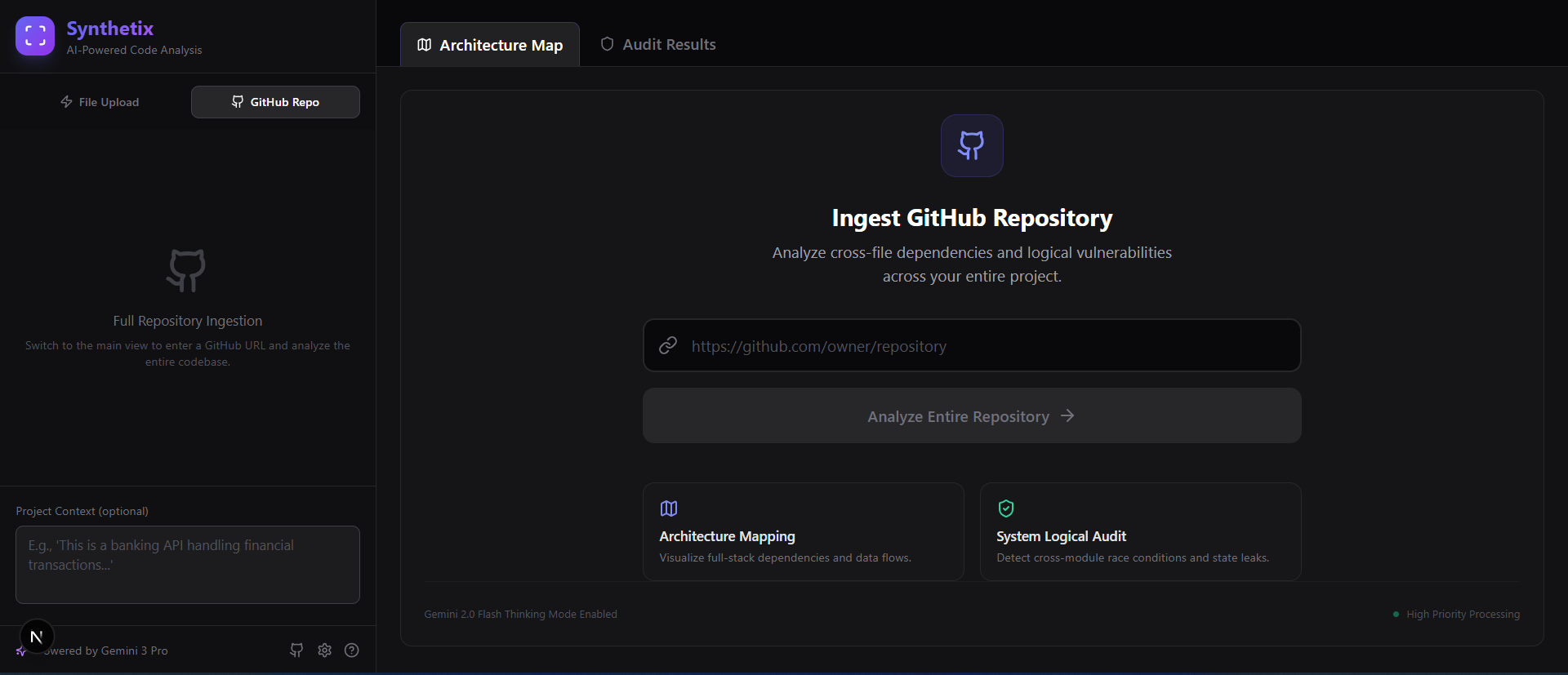Open the Architecture Mapping card
Image resolution: width=1568 pixels, height=675 pixels.
pyautogui.click(x=804, y=531)
